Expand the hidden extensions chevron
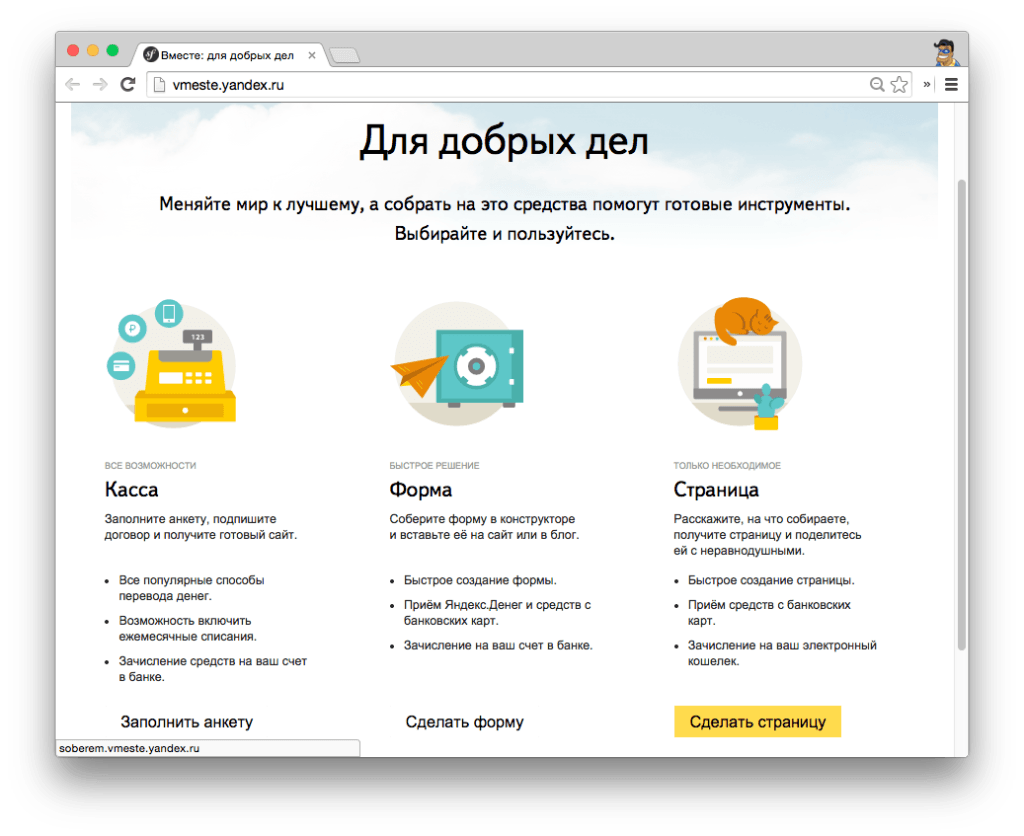 click(927, 85)
